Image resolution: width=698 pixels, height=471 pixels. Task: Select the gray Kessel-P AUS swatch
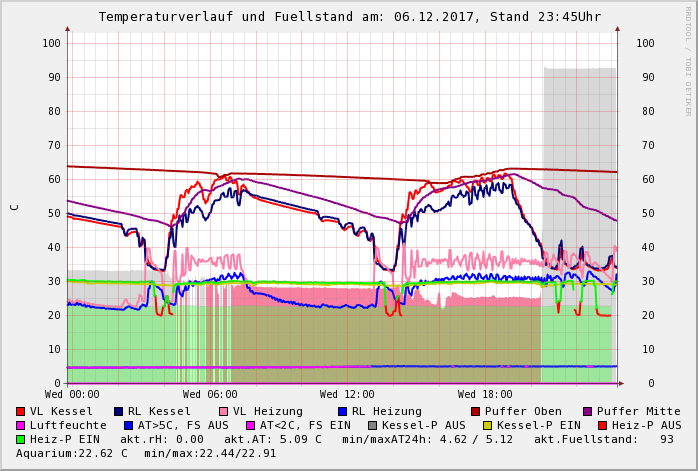click(372, 425)
